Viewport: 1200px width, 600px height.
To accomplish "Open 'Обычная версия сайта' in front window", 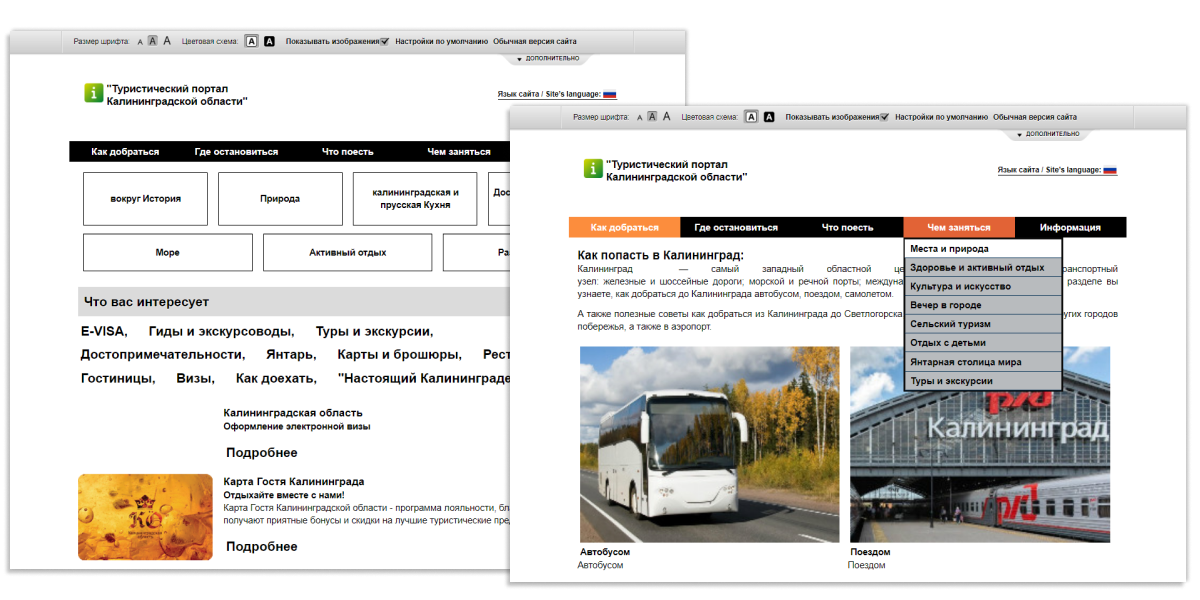I will [1035, 117].
